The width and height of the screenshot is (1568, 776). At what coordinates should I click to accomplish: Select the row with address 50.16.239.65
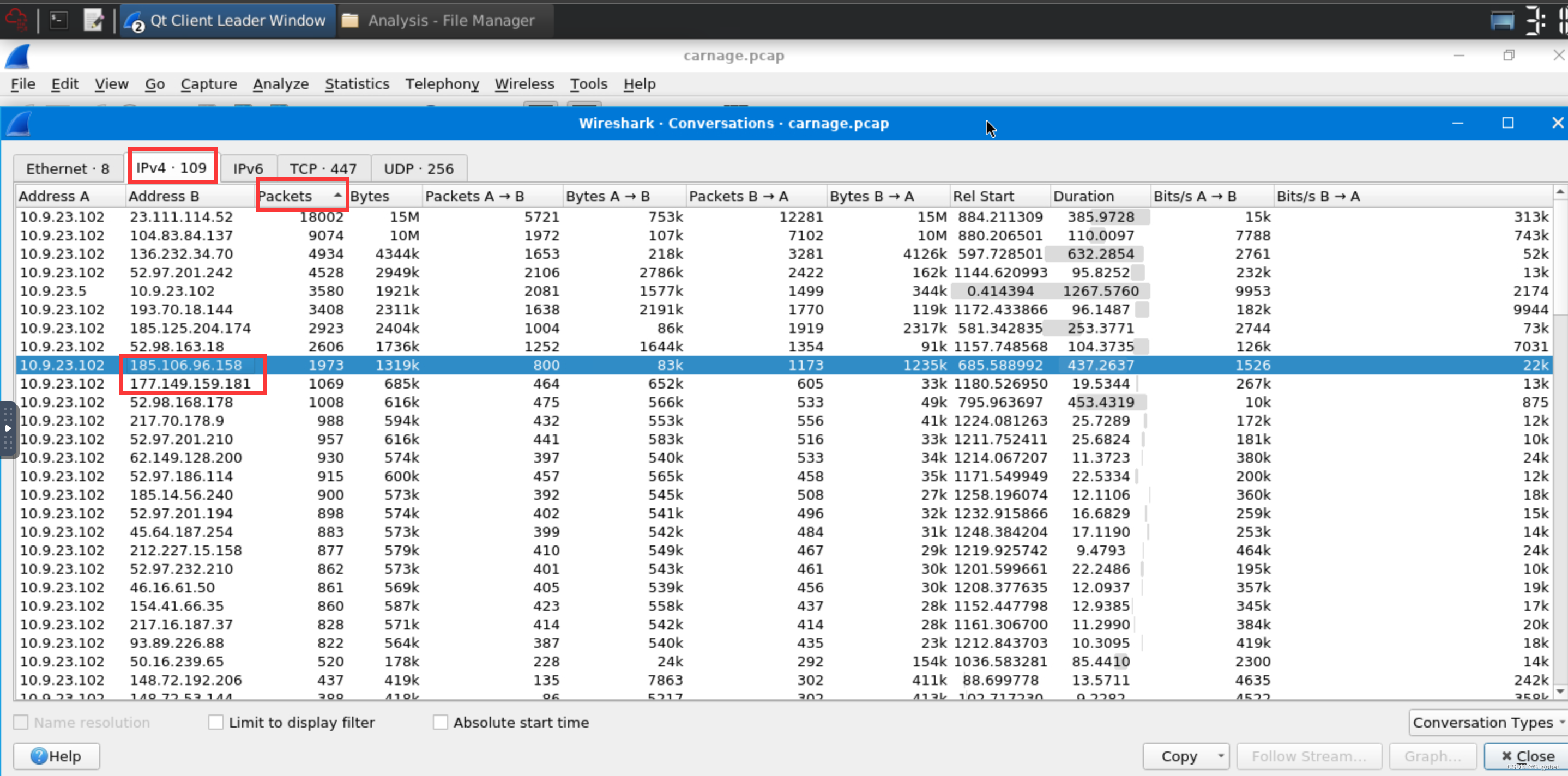click(784, 662)
